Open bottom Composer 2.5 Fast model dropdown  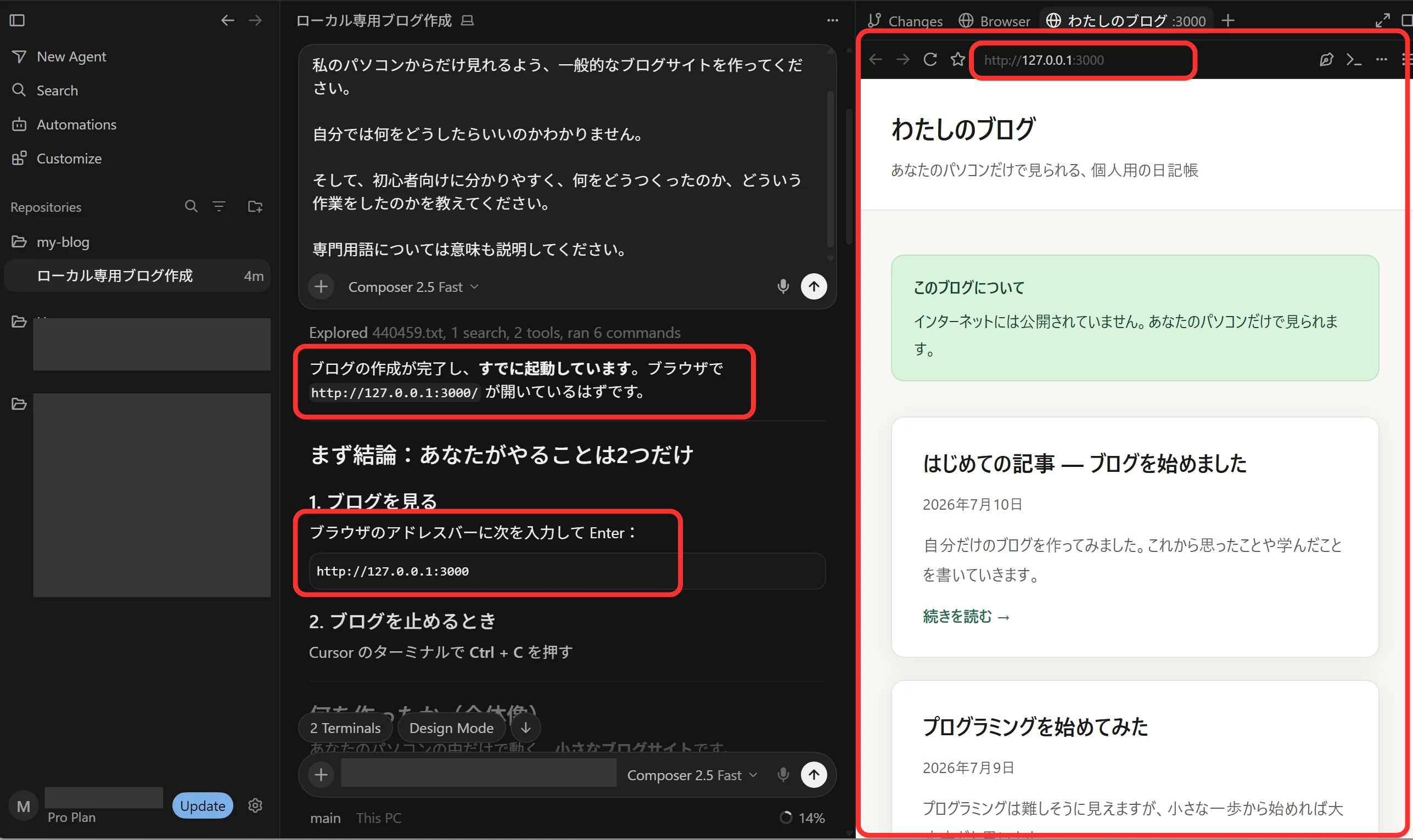(692, 775)
